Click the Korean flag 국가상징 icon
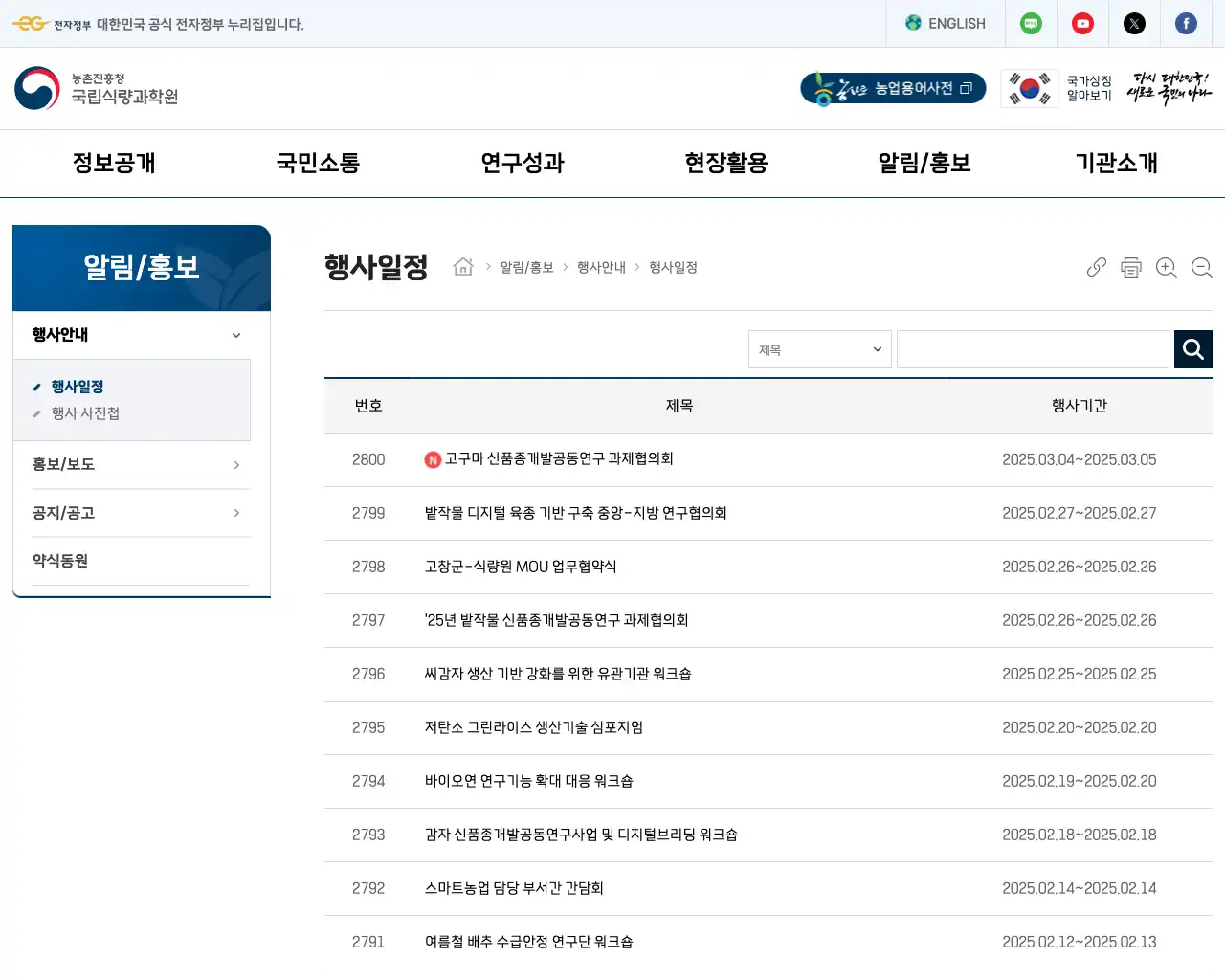This screenshot has height=980, width=1225. pyautogui.click(x=1030, y=88)
